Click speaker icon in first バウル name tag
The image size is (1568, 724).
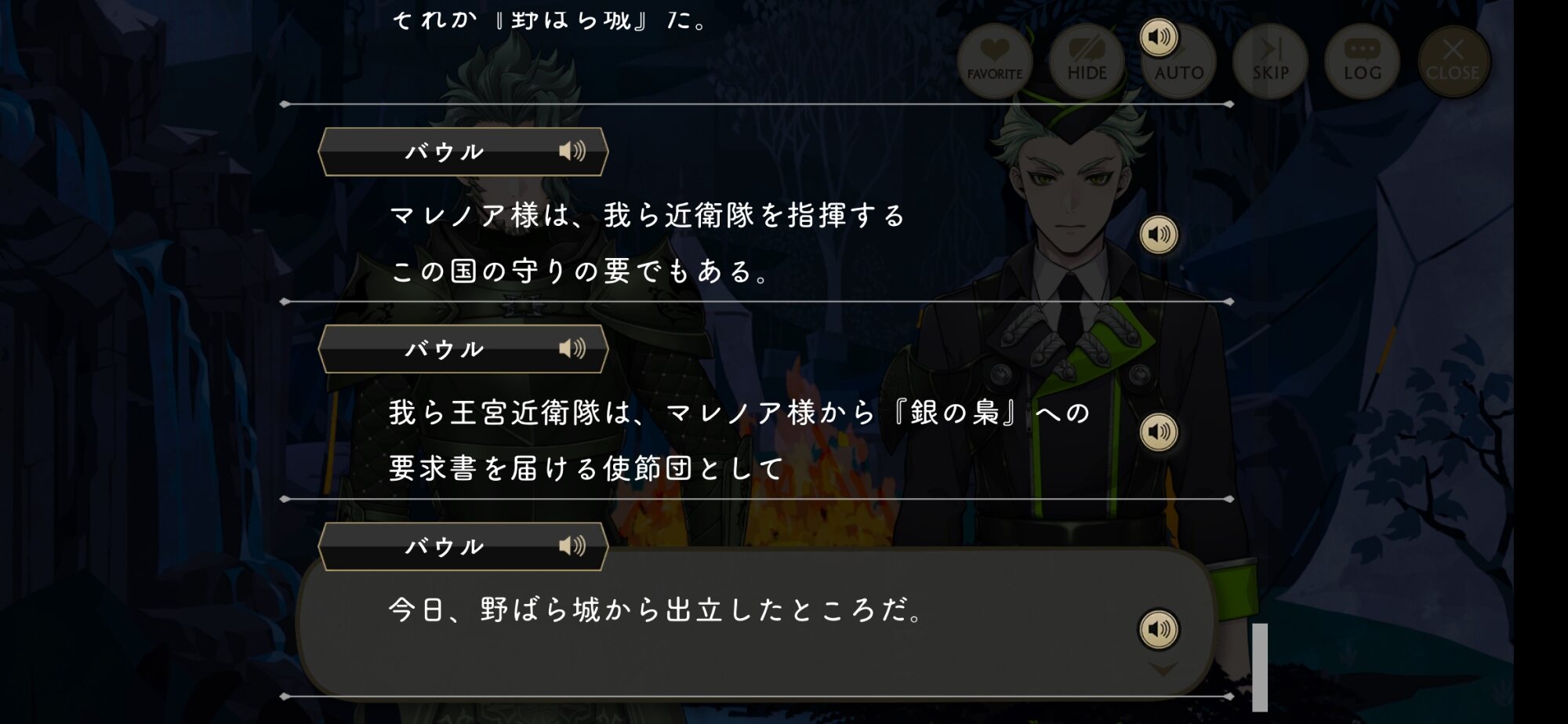tap(572, 151)
